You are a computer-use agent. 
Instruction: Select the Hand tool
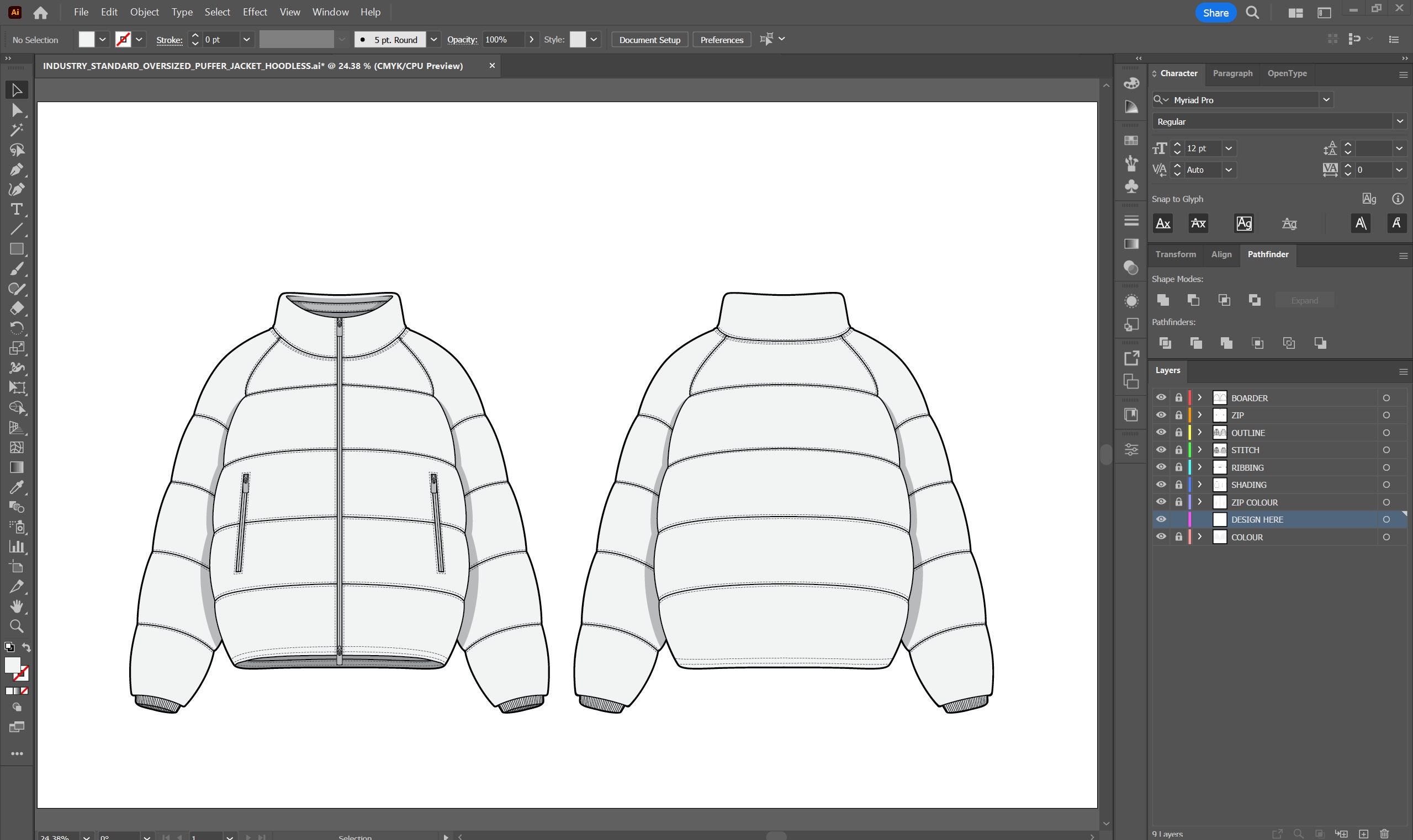pyautogui.click(x=17, y=606)
